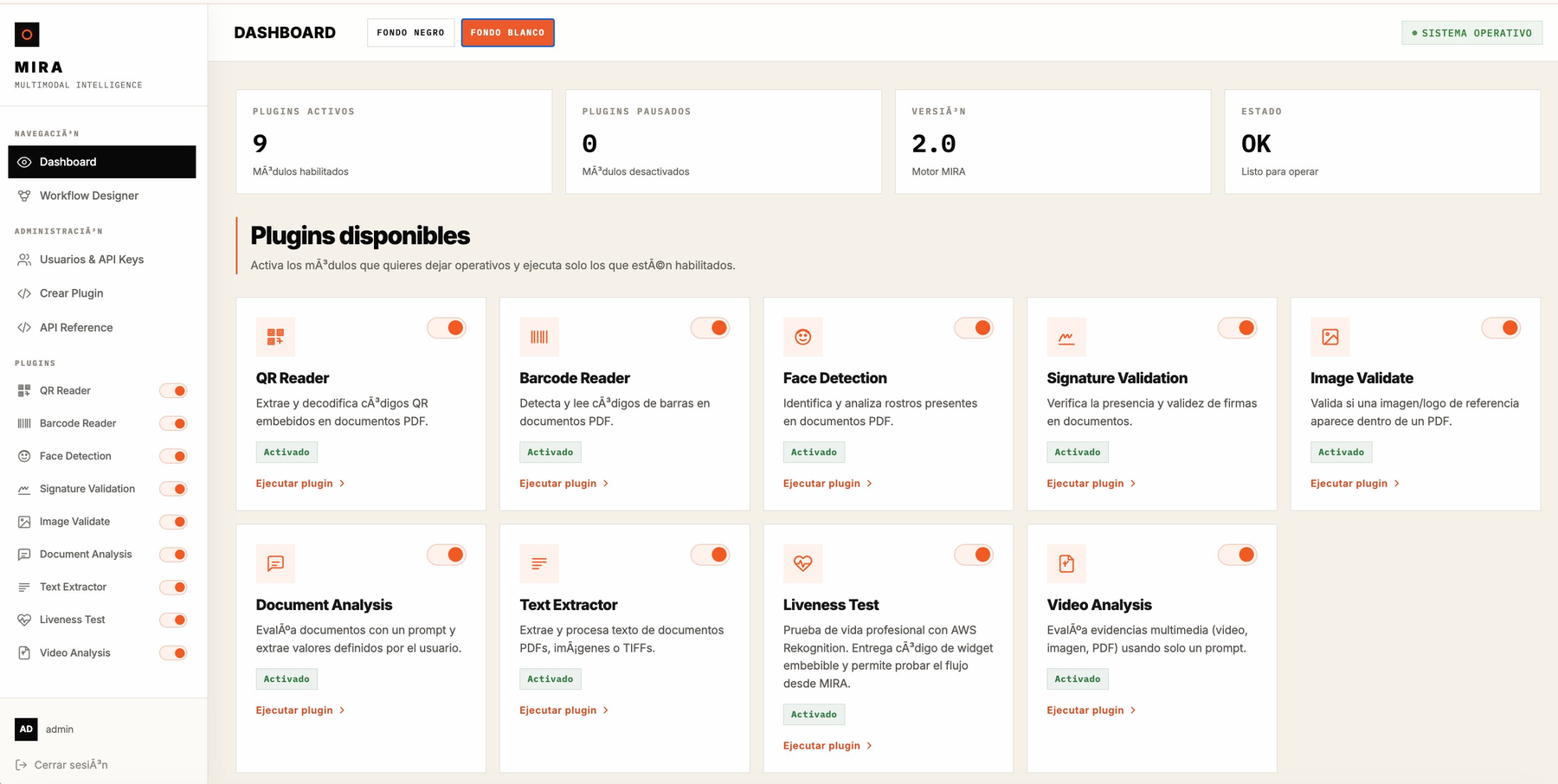Click the Face Detection icon in sidebar
This screenshot has height=784, width=1558.
point(24,456)
